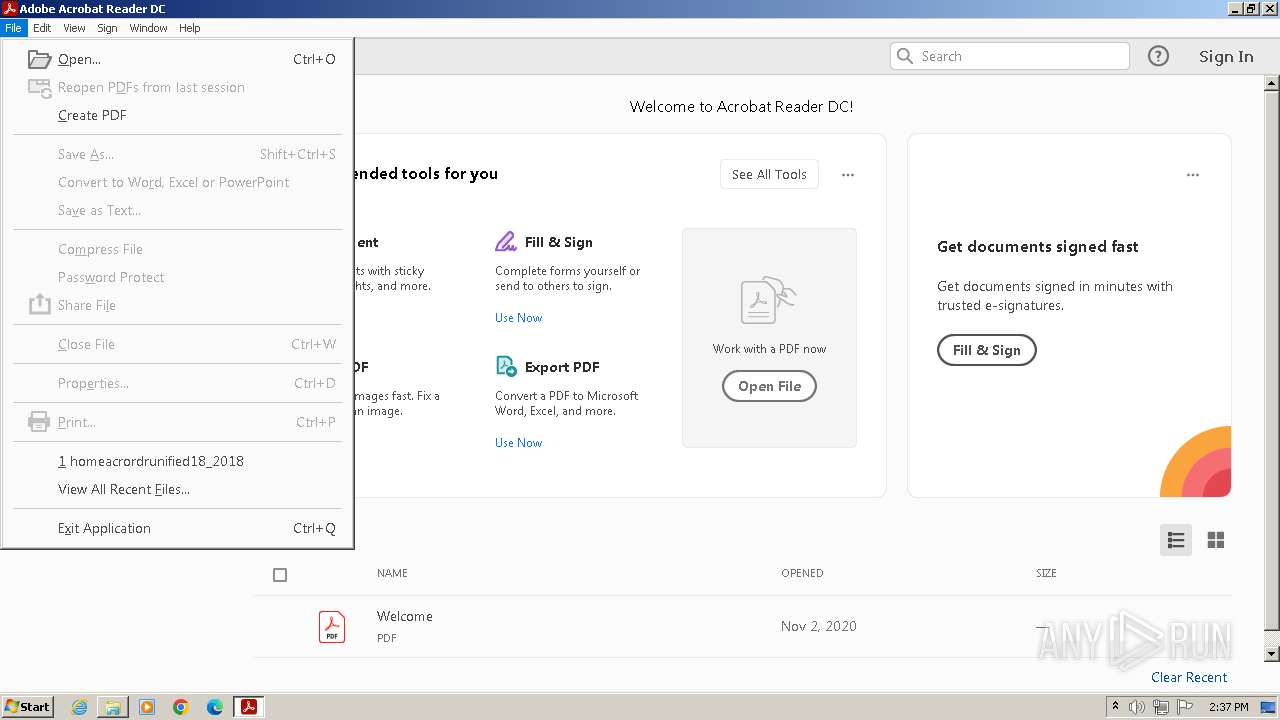Switch recent files to thumbnail grid view
Viewport: 1280px width, 720px height.
[1216, 540]
